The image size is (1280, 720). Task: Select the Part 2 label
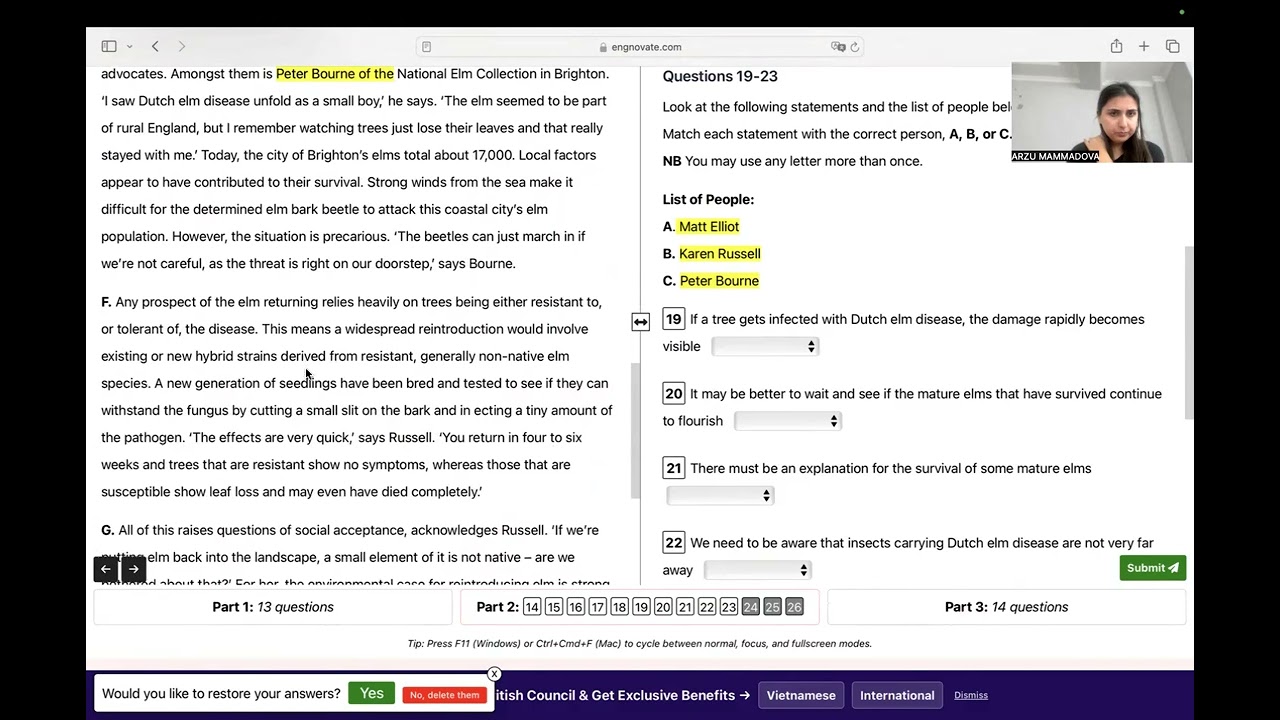click(x=497, y=607)
